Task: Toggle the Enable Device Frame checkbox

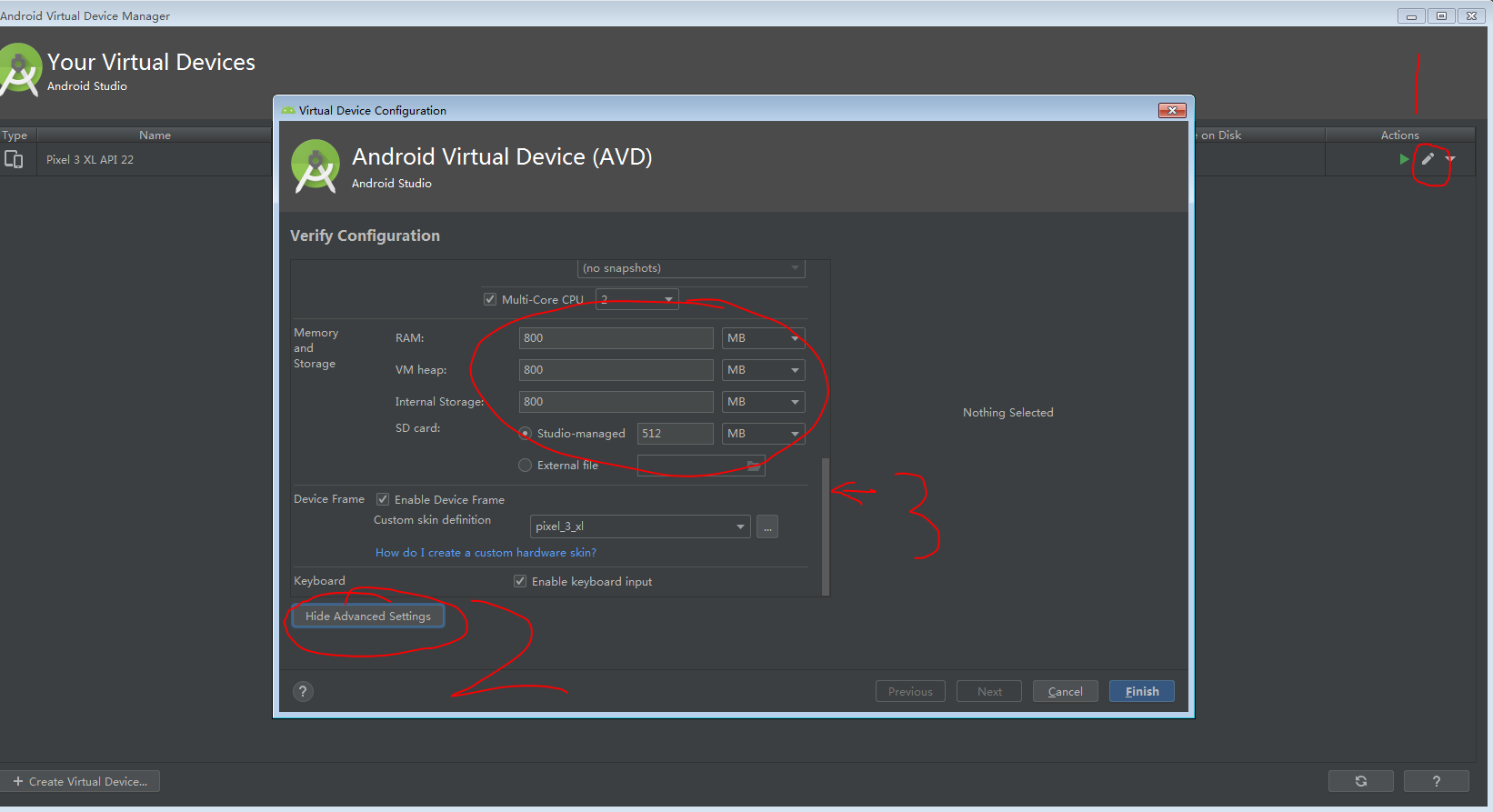Action: tap(383, 499)
